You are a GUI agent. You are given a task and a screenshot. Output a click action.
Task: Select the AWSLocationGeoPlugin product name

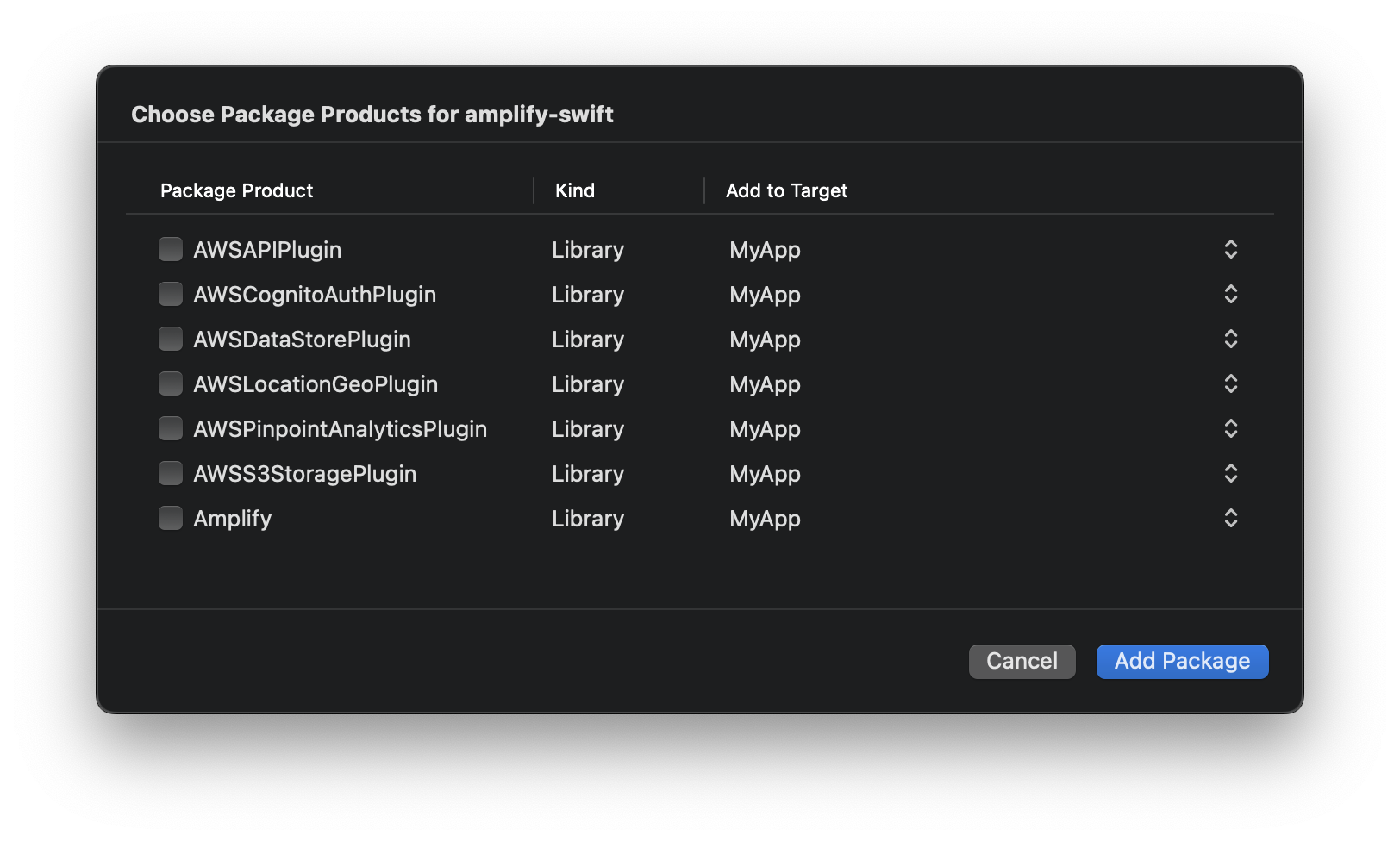(316, 384)
